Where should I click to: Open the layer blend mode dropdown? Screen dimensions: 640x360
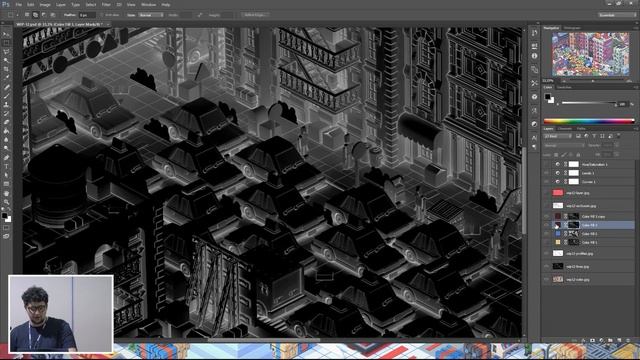coord(564,145)
